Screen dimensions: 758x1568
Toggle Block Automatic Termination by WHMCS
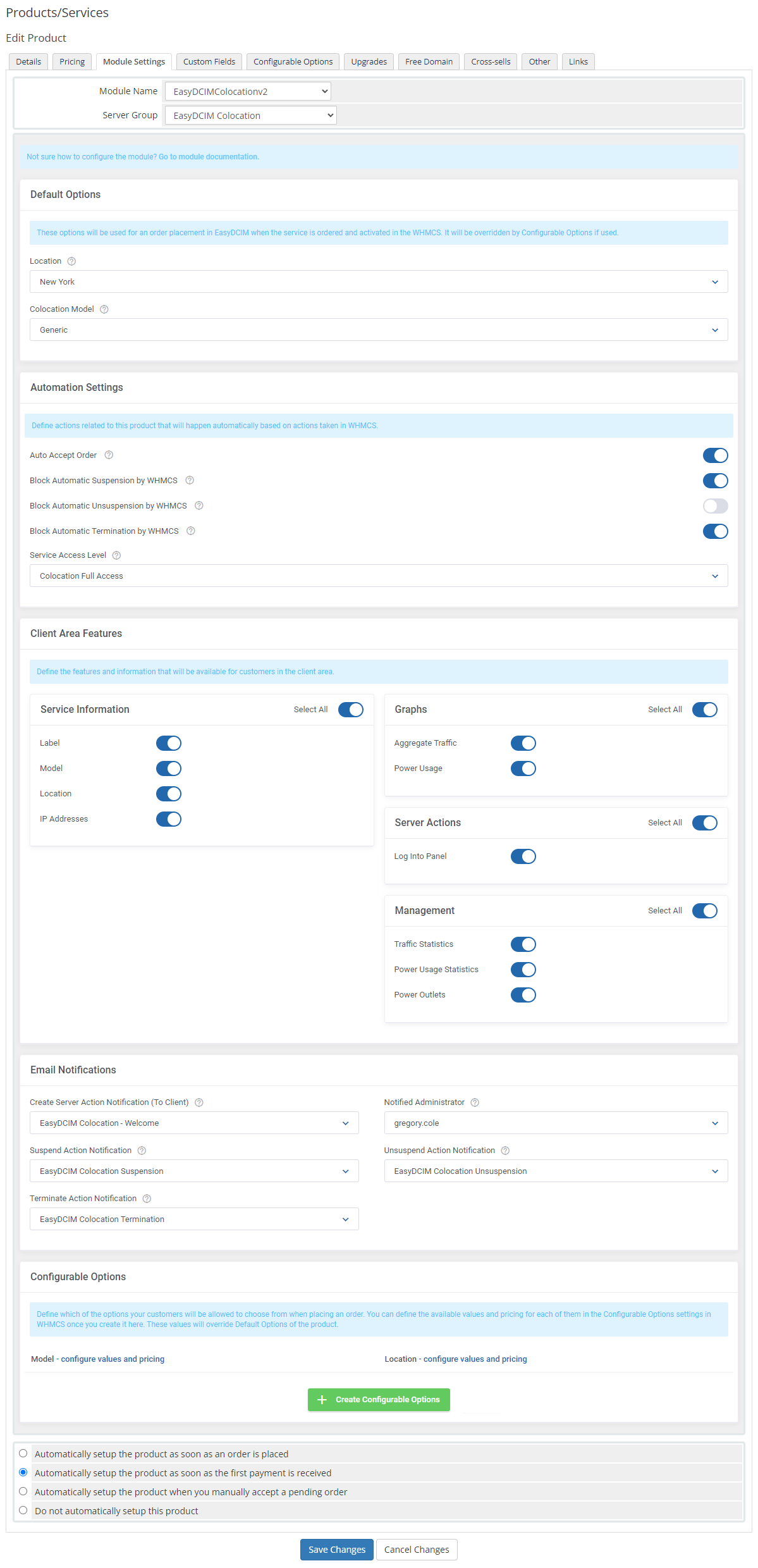[x=715, y=531]
